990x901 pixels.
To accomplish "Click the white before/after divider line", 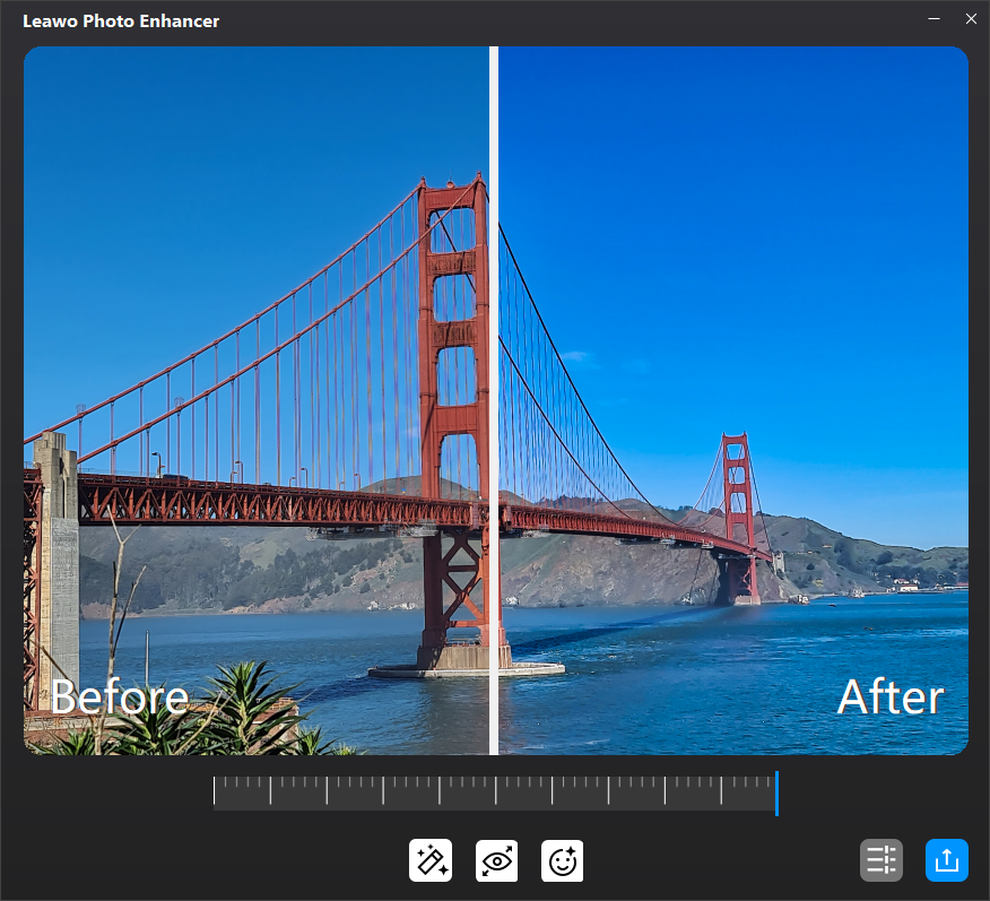I will pos(494,400).
